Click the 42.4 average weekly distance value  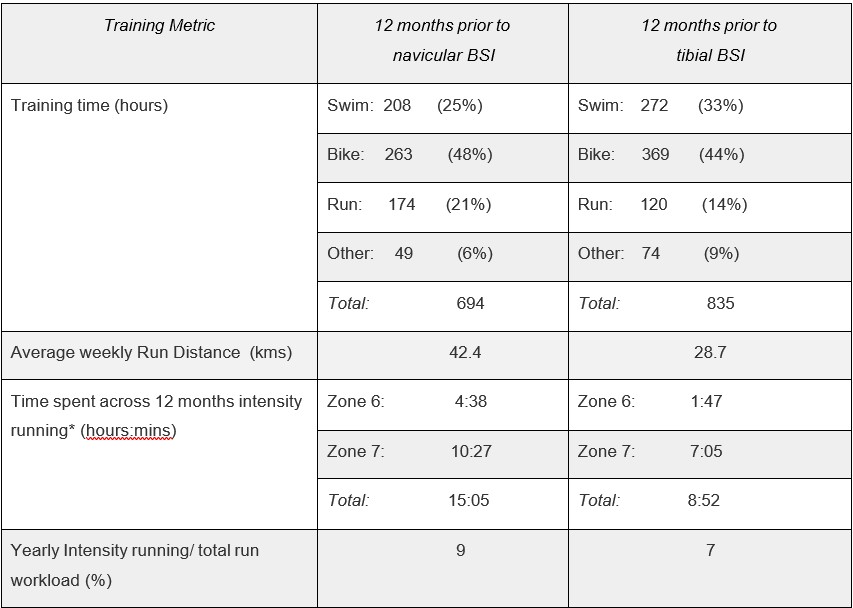point(465,352)
